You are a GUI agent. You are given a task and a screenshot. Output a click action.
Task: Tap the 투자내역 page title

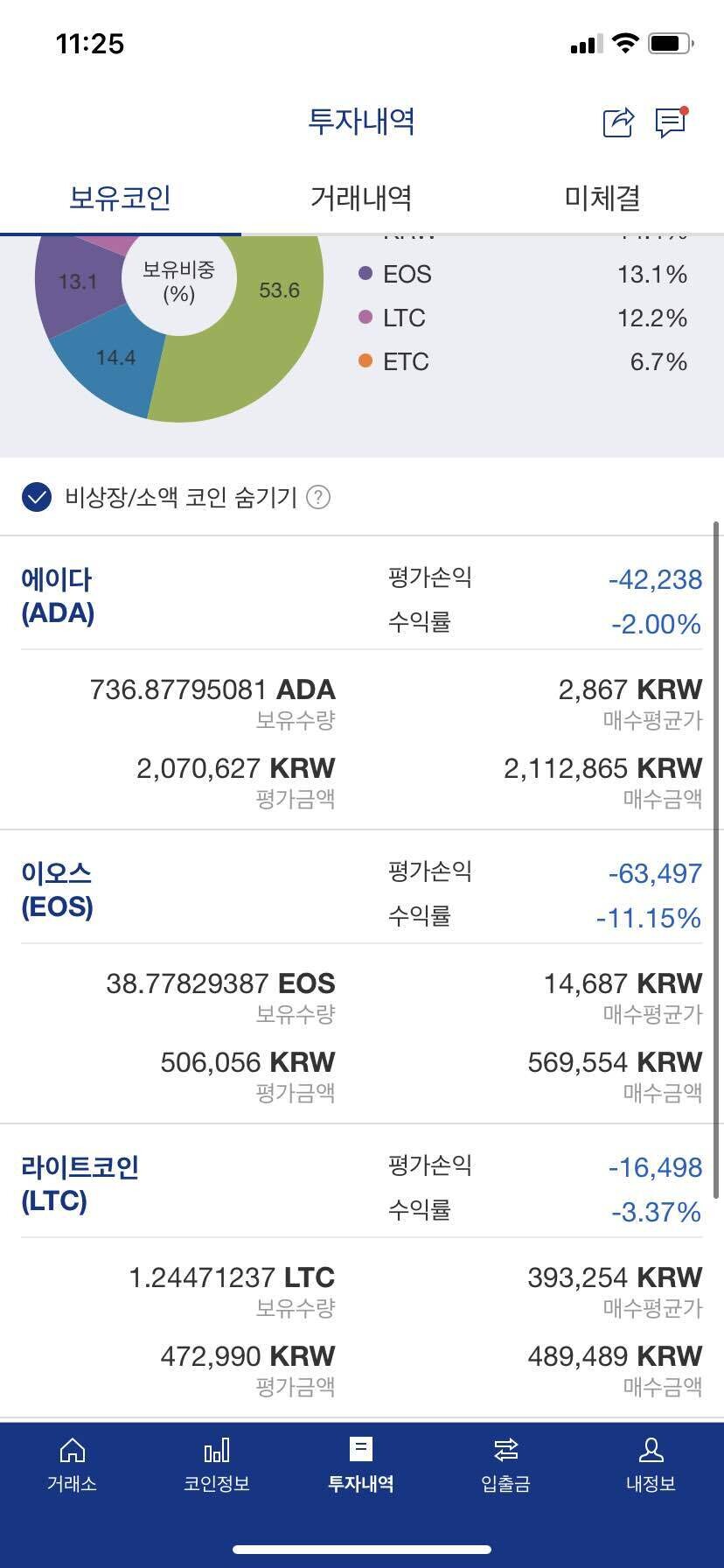coord(362,122)
